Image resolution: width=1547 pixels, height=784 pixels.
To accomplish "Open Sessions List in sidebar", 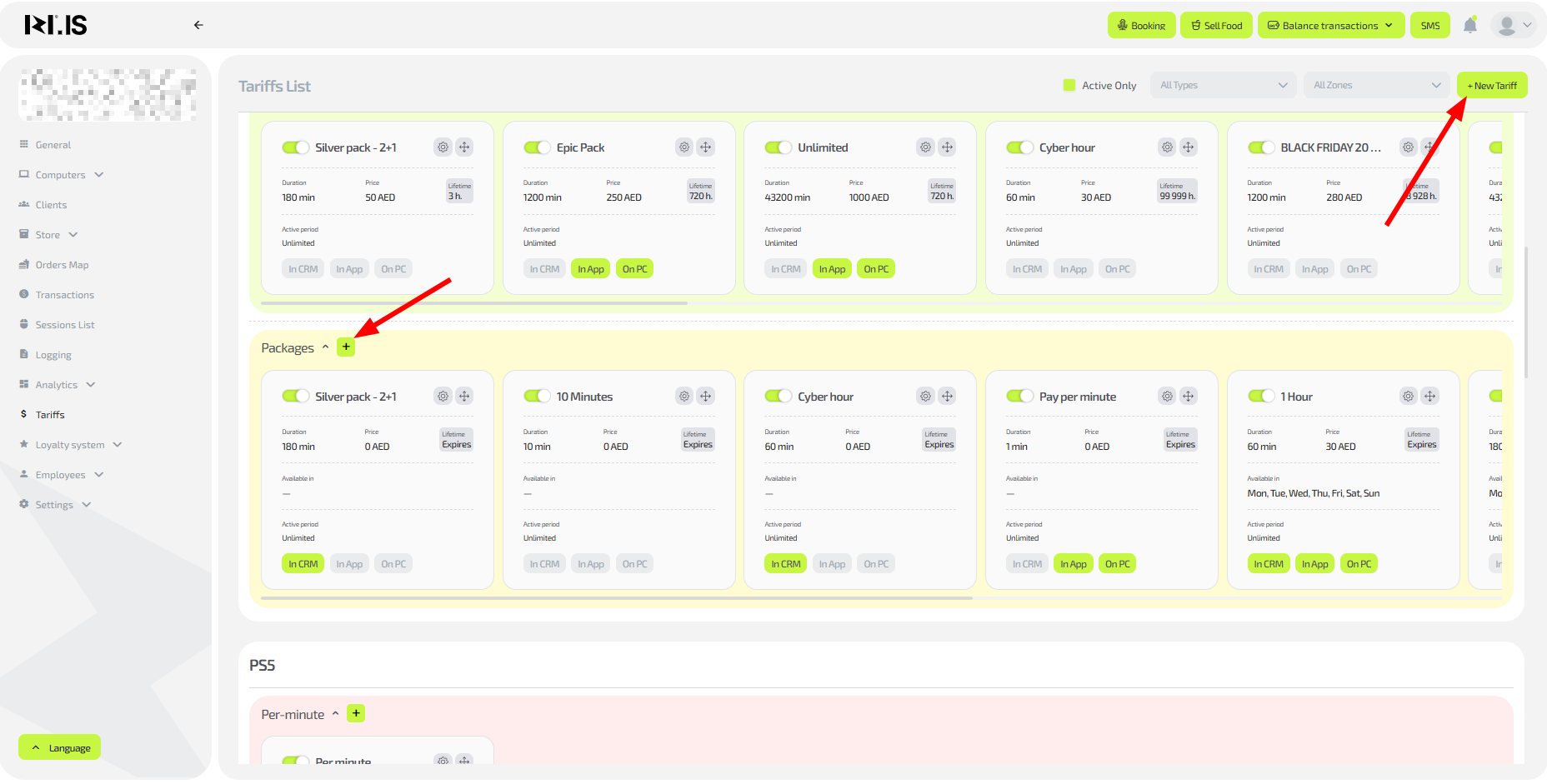I will point(65,325).
